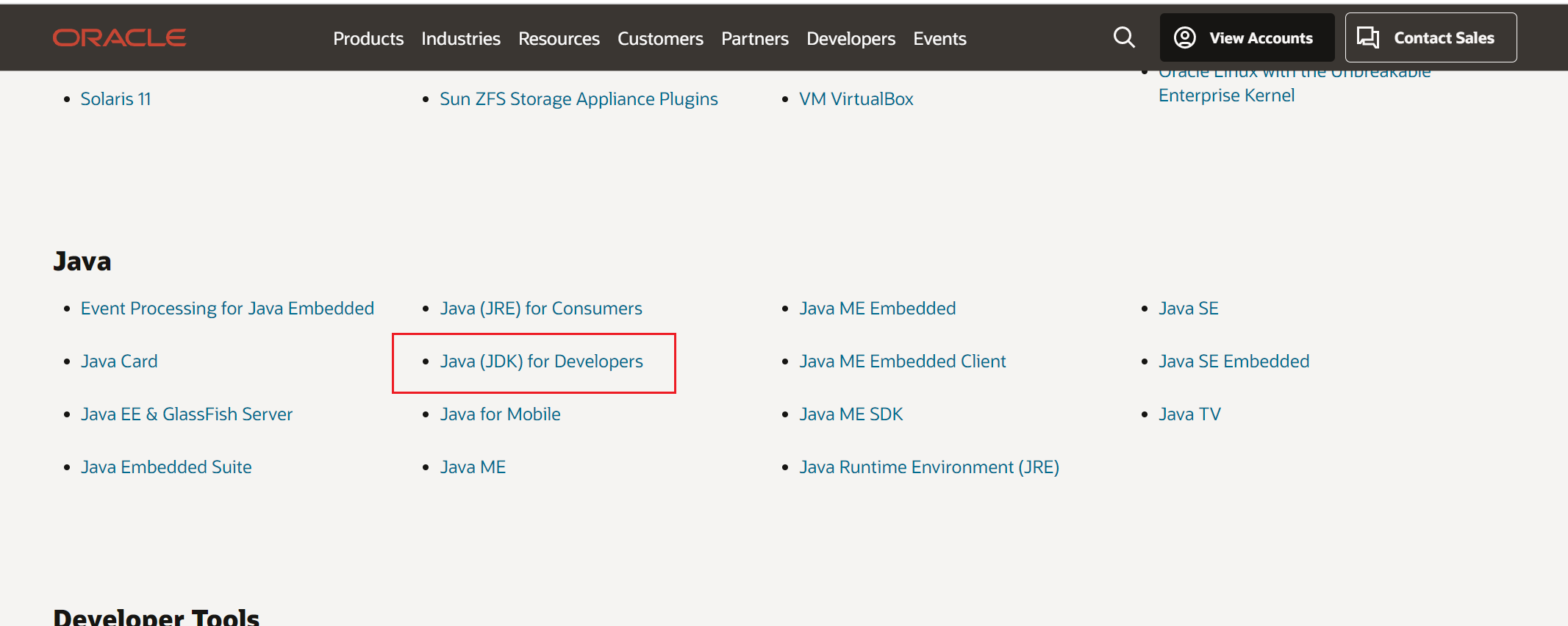Open the Industries menu
The image size is (1568, 626).
pos(461,39)
